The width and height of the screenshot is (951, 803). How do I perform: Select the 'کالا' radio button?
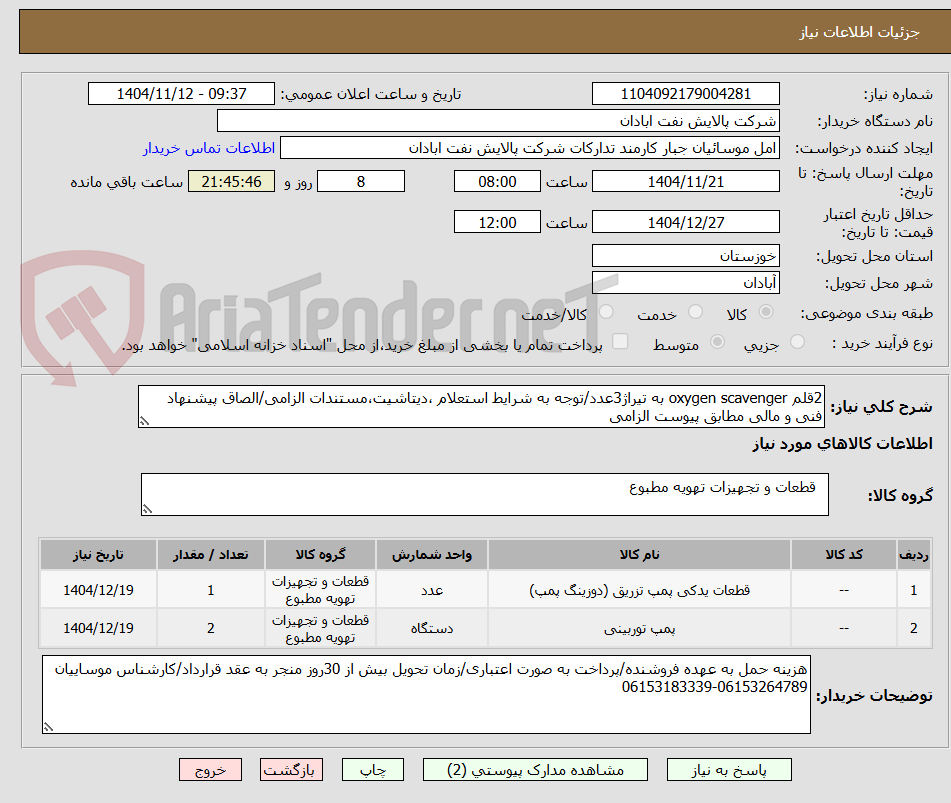(766, 312)
